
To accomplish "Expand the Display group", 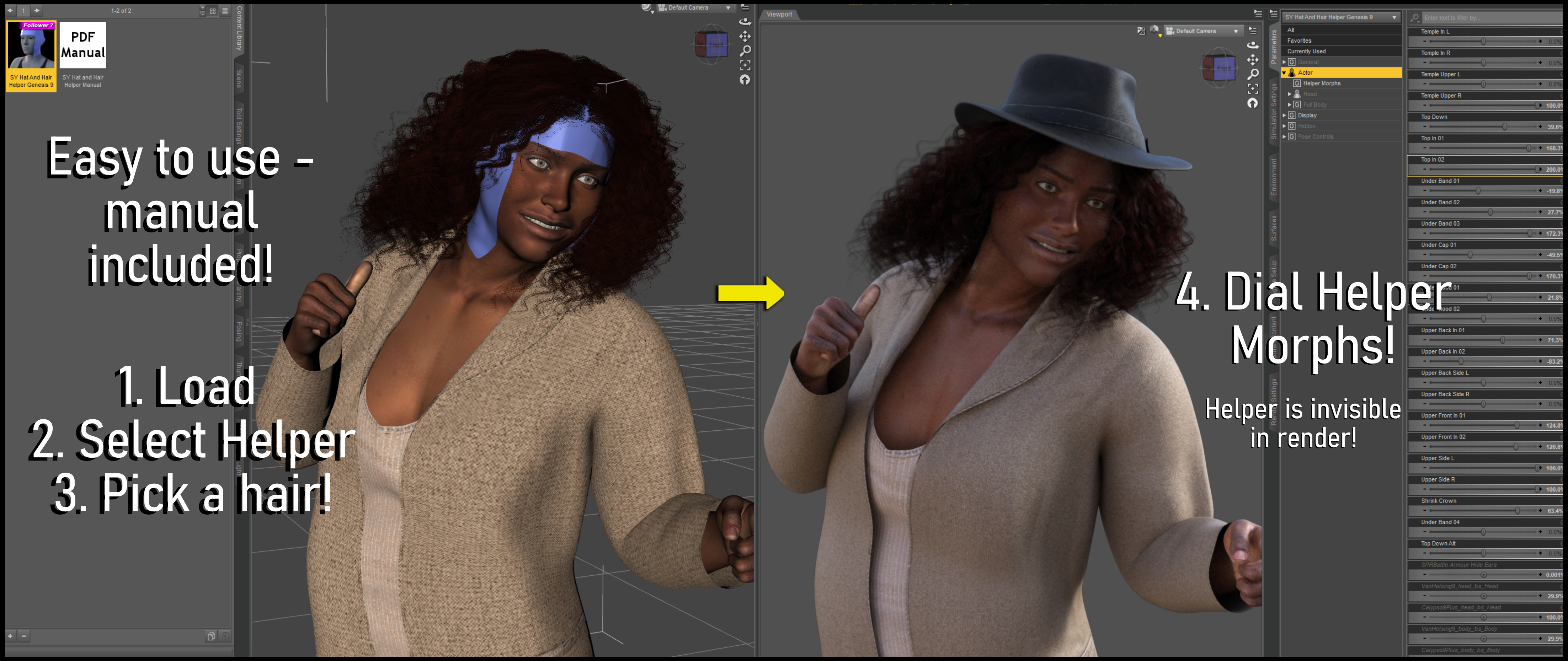I will [x=1284, y=115].
